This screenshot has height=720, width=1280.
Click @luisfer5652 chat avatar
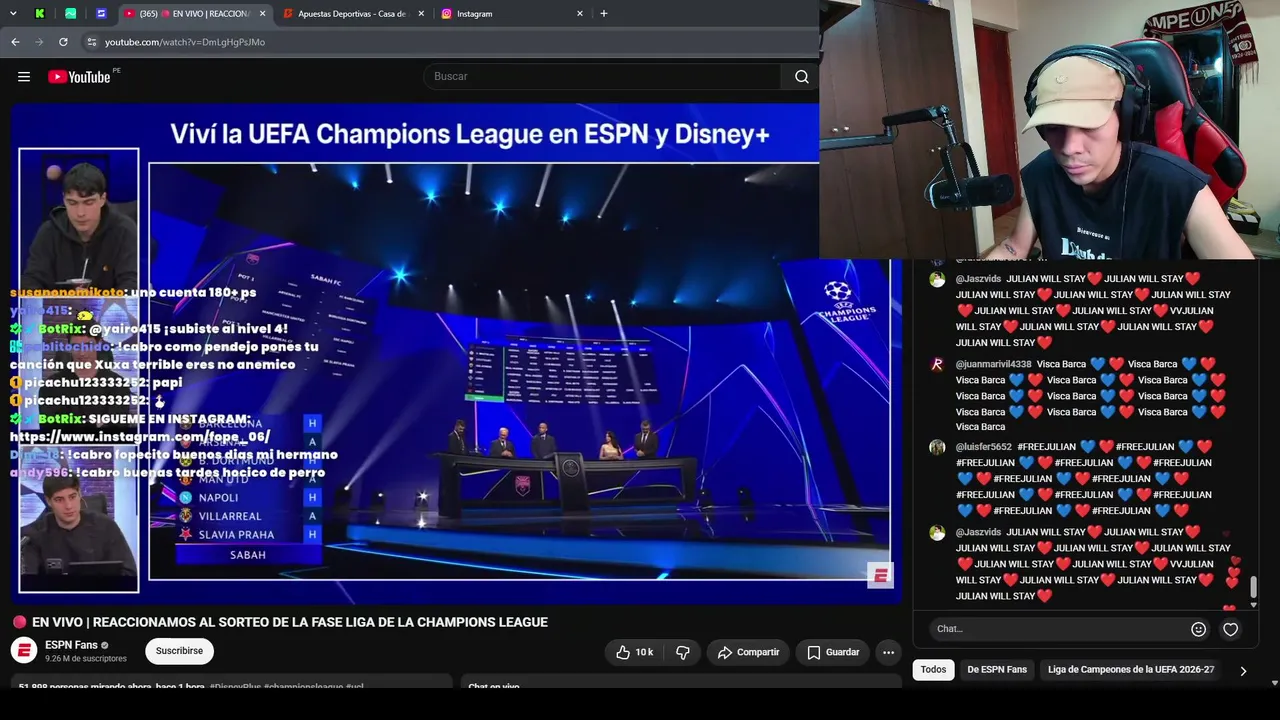click(x=937, y=447)
